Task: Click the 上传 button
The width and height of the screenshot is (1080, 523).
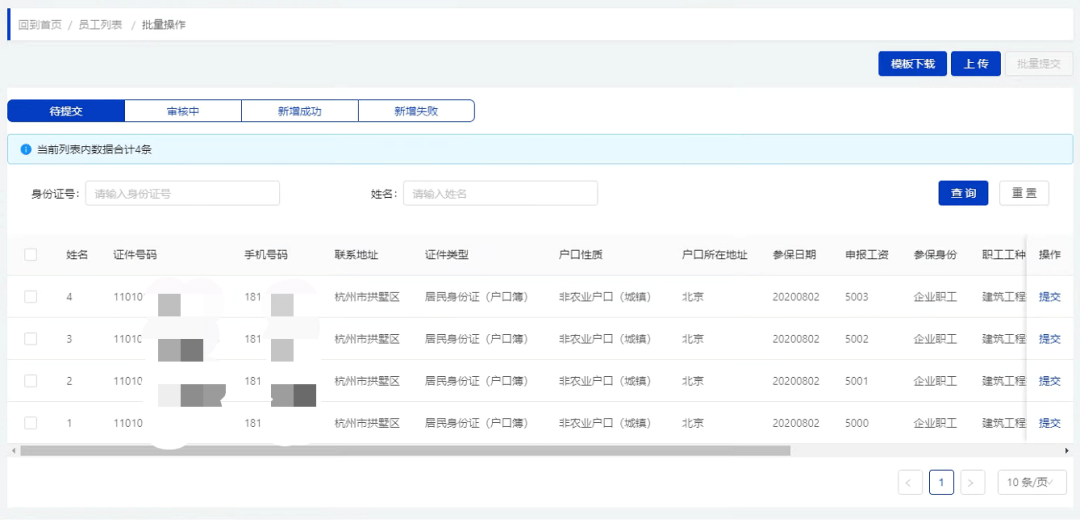Action: coord(976,64)
